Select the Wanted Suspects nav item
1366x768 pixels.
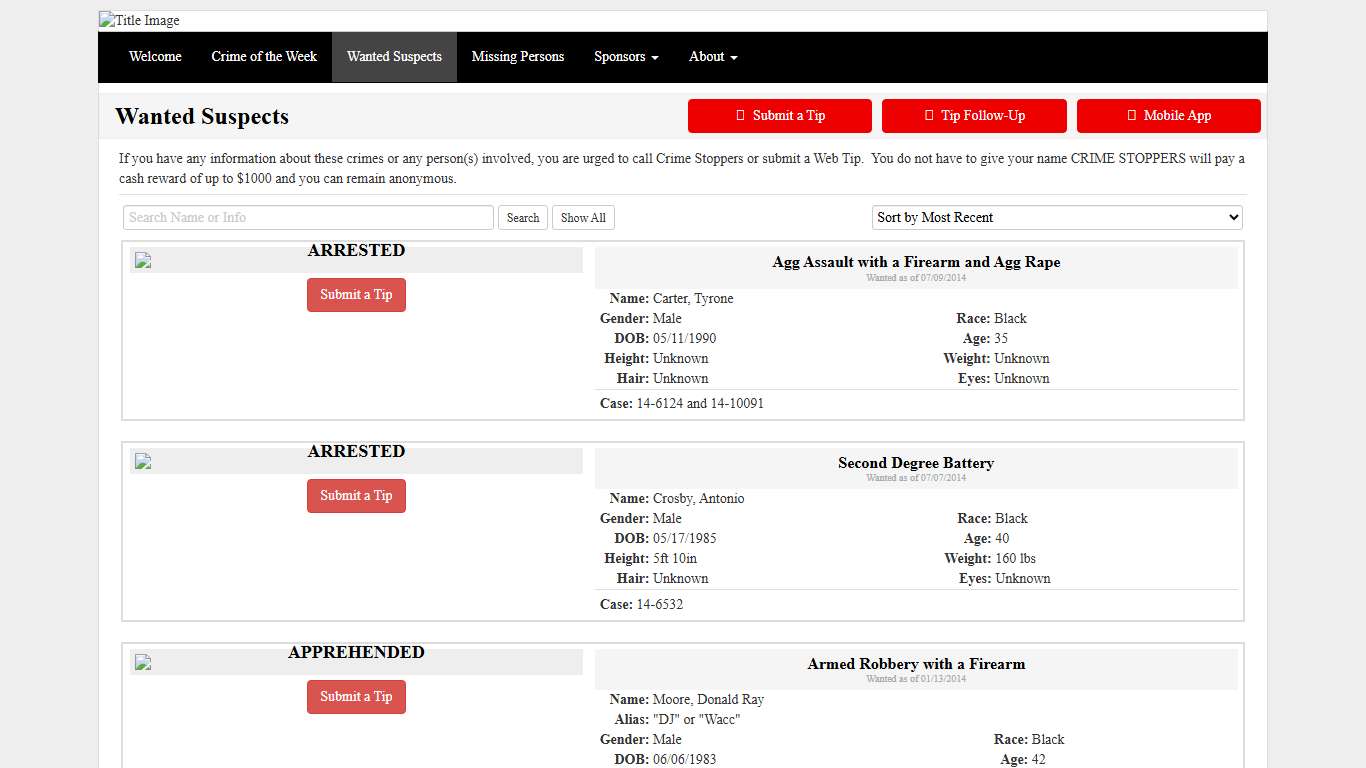394,57
